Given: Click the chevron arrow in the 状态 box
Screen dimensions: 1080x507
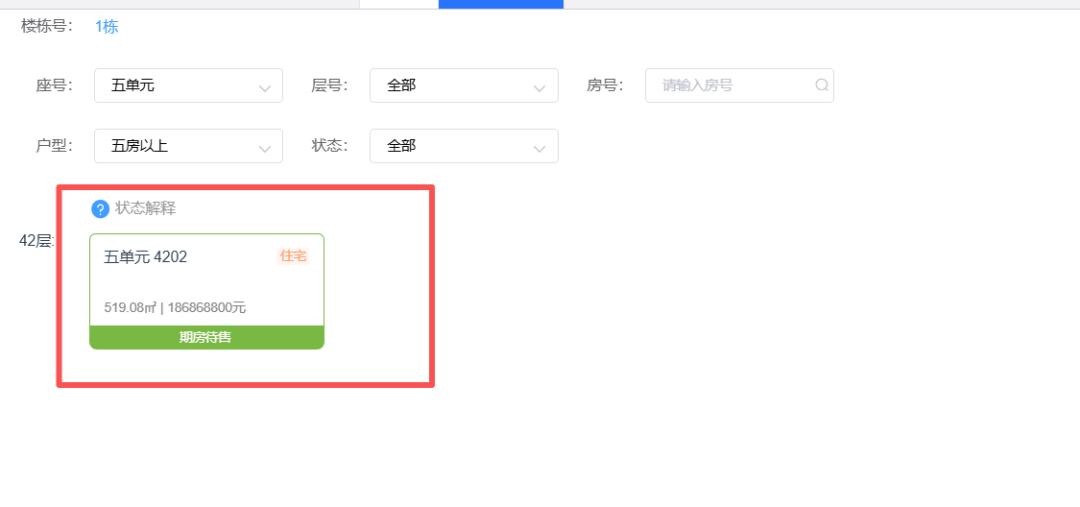Looking at the screenshot, I should pyautogui.click(x=540, y=148).
